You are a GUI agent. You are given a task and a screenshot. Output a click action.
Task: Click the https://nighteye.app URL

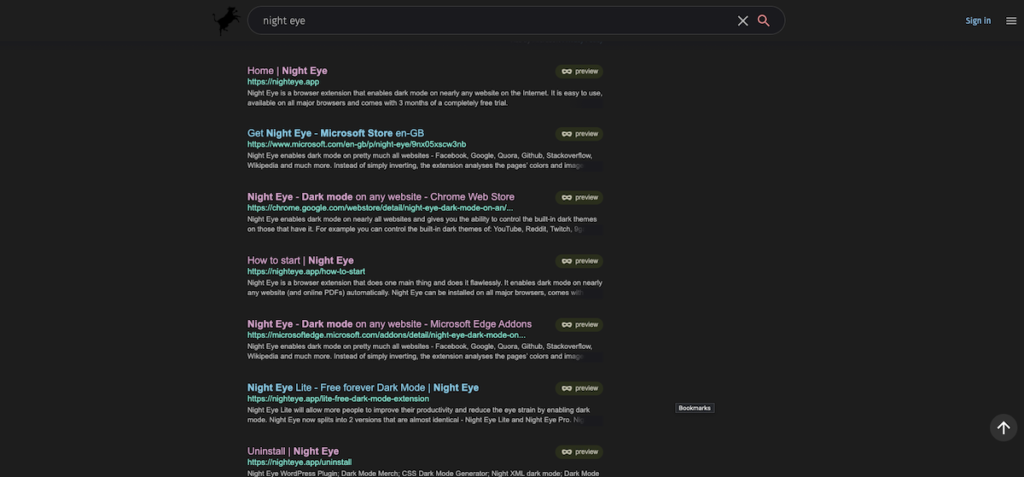point(283,82)
